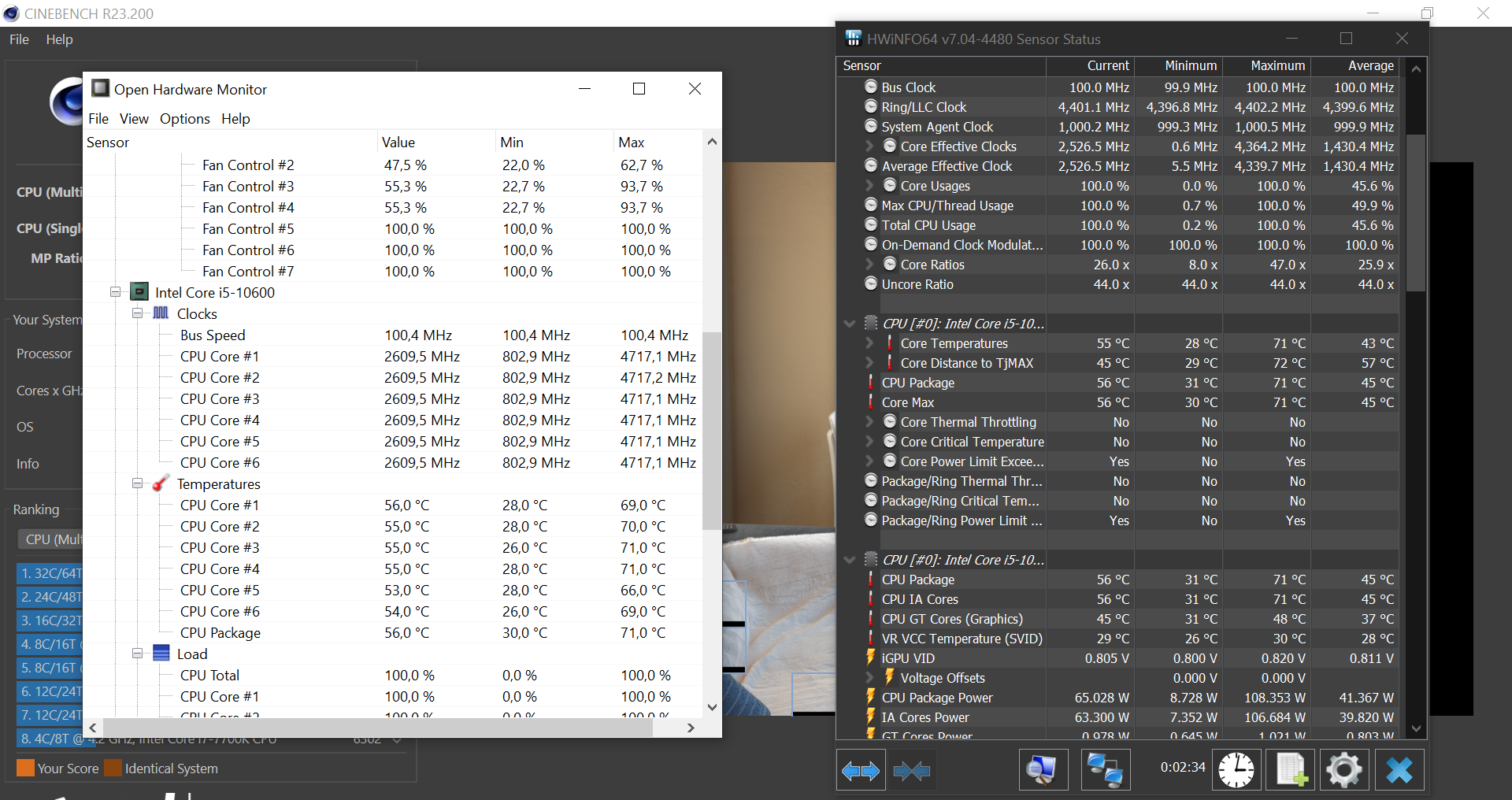Viewport: 1512px width, 800px height.
Task: Open HWiNFO sensor settings gear
Action: [1343, 769]
